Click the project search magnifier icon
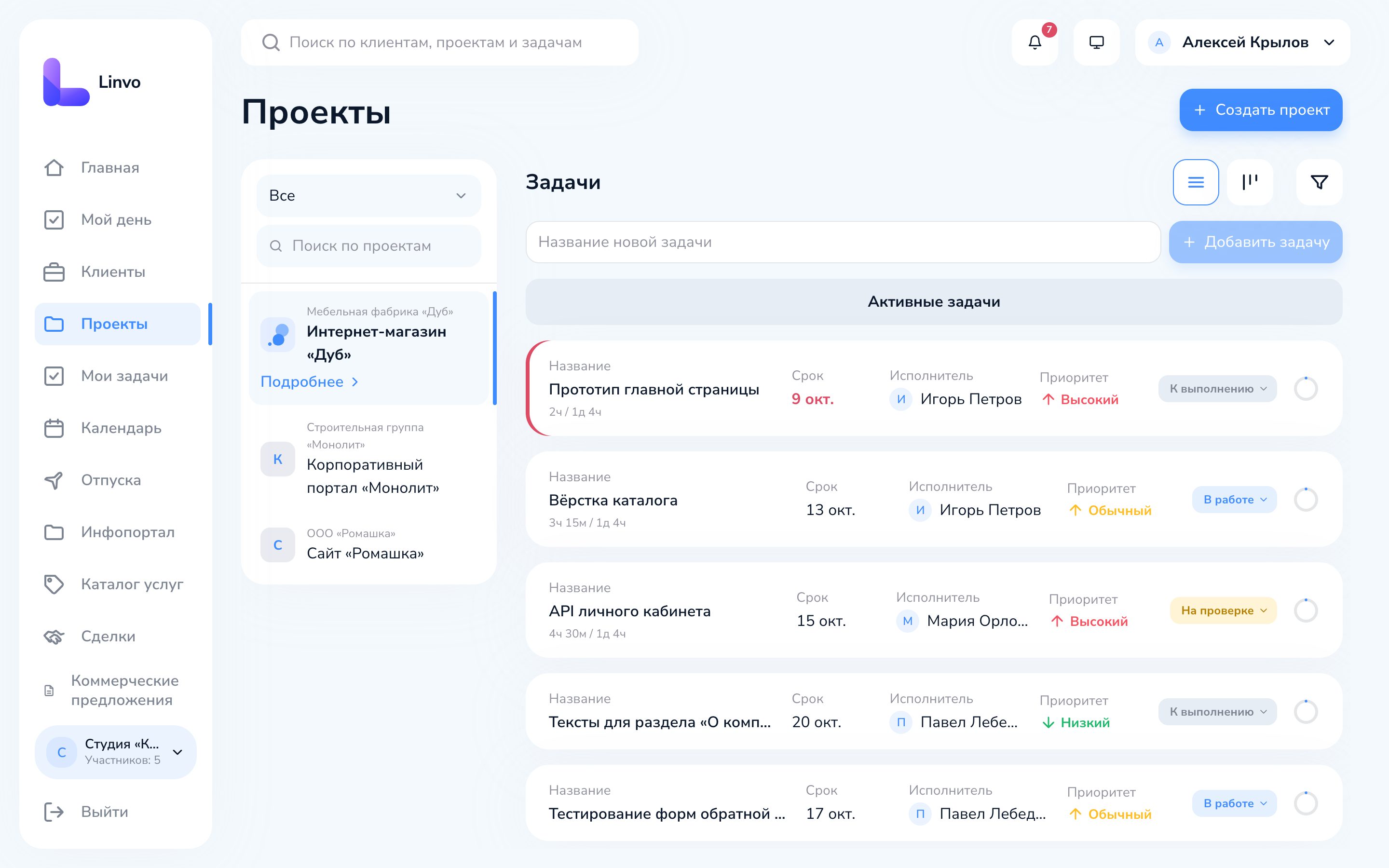The width and height of the screenshot is (1389, 868). pyautogui.click(x=275, y=246)
